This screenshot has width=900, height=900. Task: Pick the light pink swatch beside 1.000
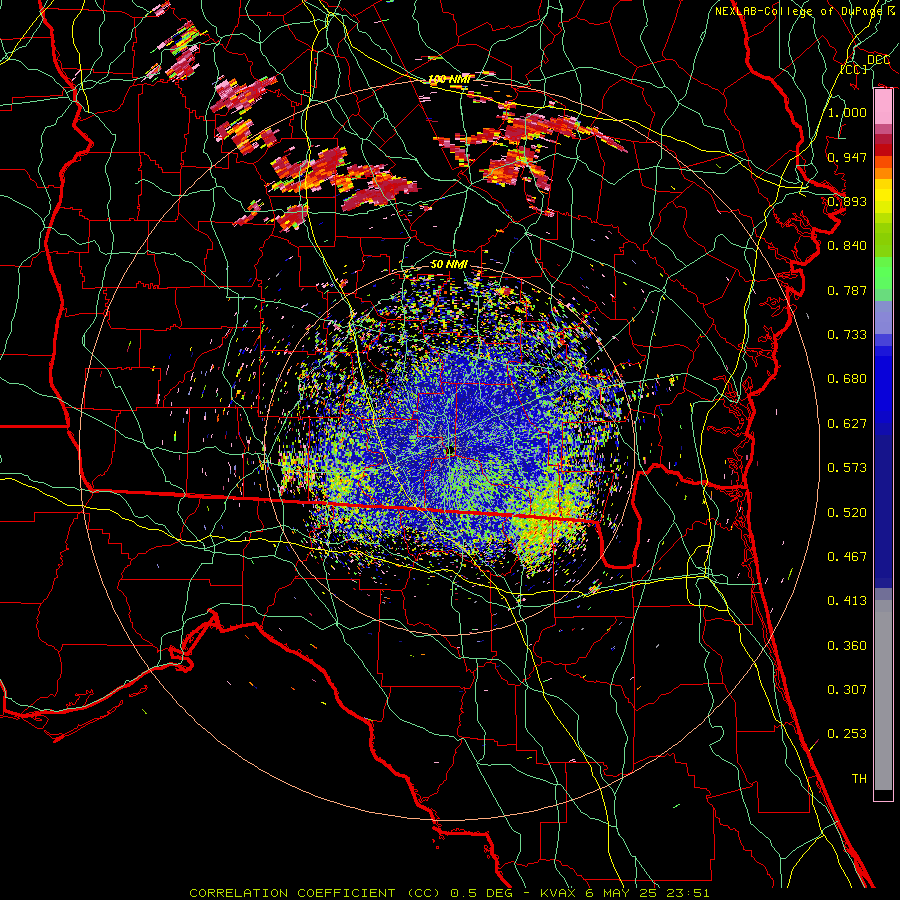[x=883, y=107]
